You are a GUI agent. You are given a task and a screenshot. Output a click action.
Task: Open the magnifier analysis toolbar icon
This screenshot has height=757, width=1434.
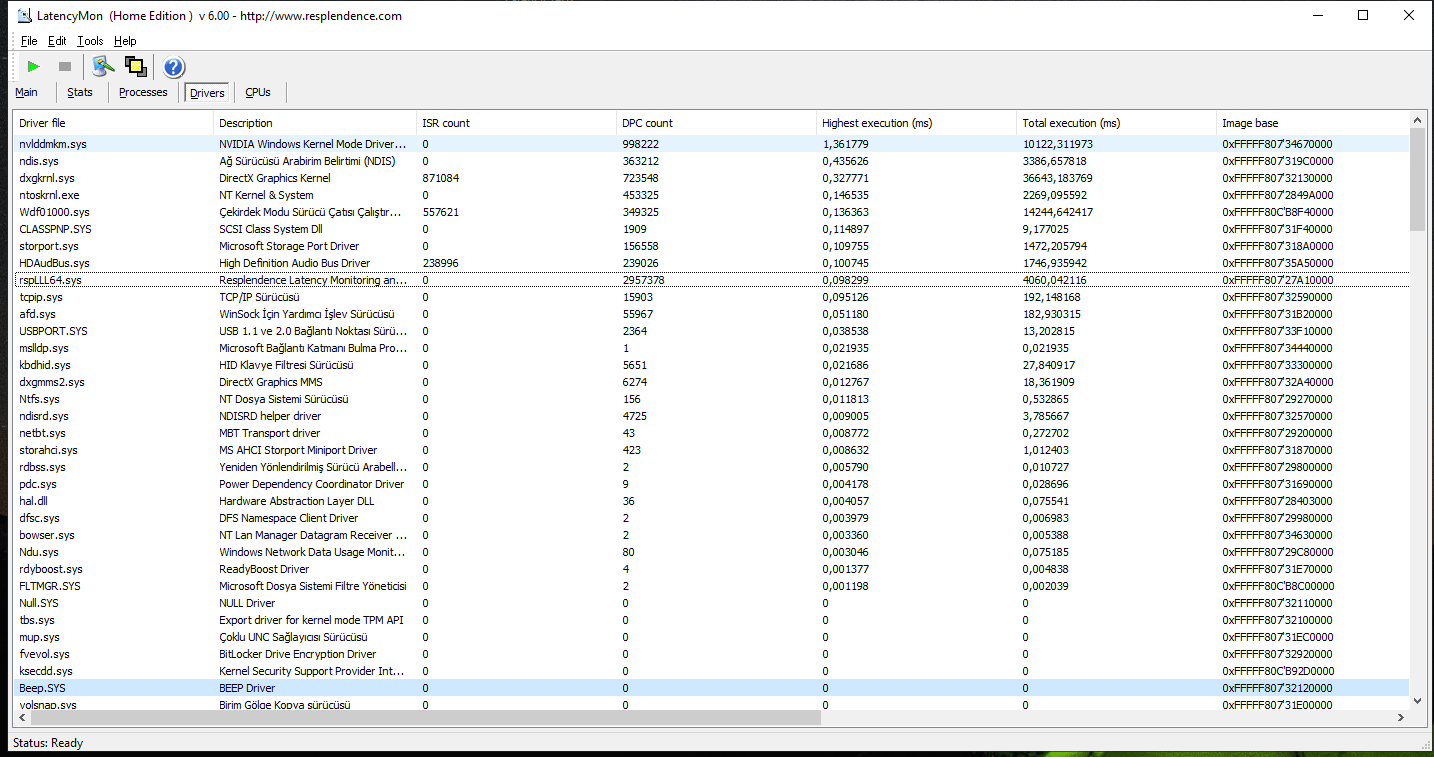click(103, 67)
